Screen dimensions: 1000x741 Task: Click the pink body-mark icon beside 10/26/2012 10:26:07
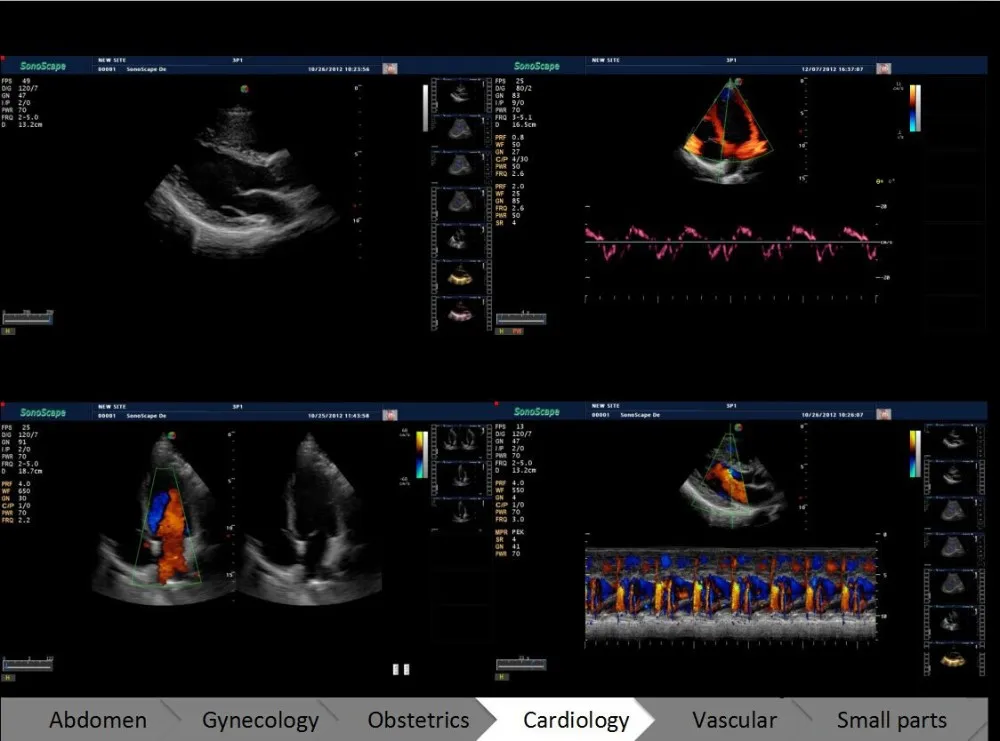click(883, 415)
